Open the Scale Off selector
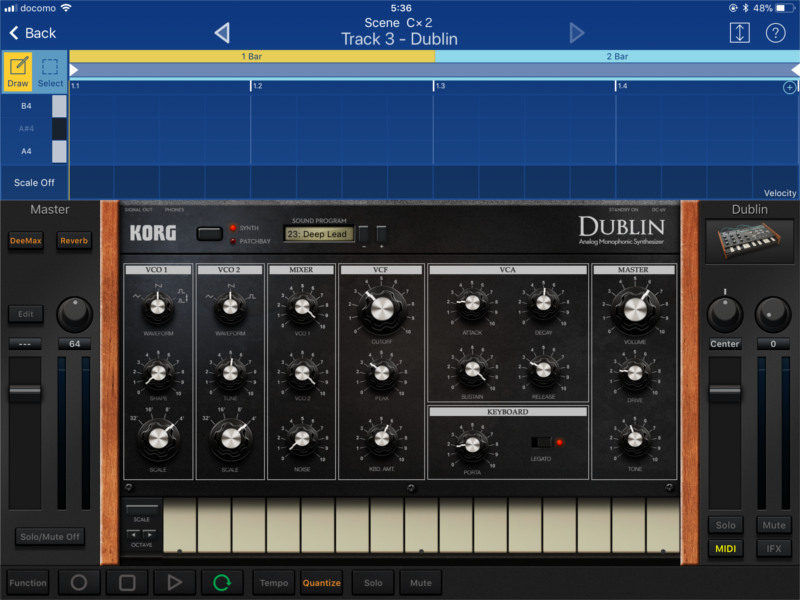This screenshot has height=600, width=800. click(34, 183)
